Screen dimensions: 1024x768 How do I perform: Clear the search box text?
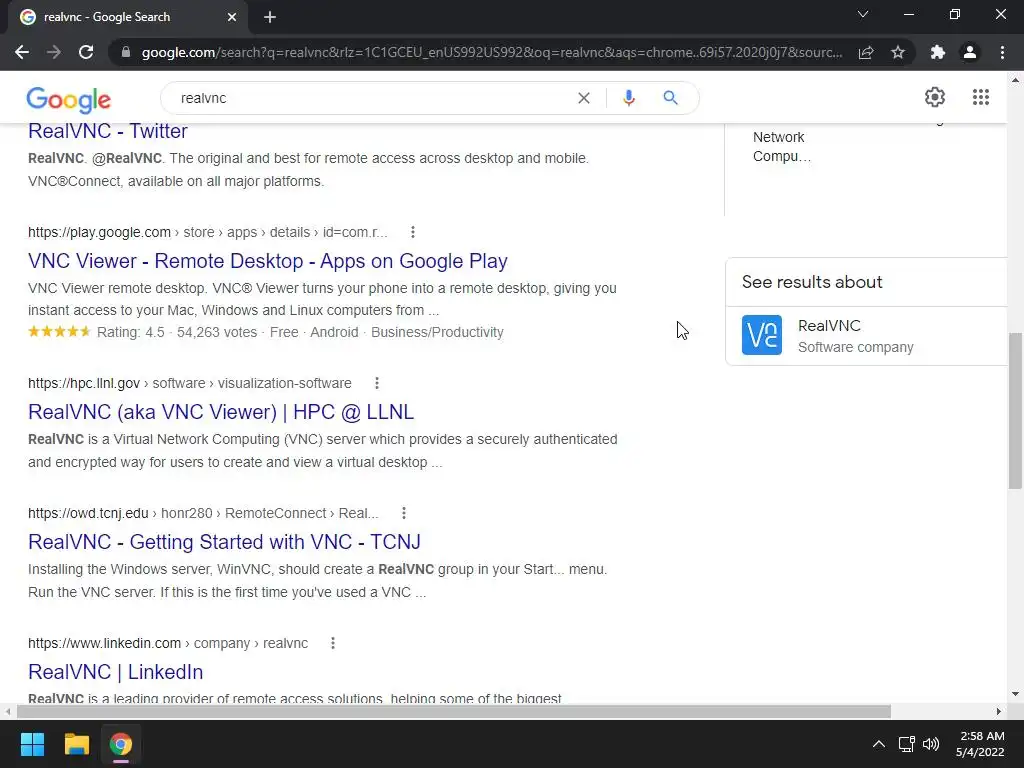(x=584, y=98)
